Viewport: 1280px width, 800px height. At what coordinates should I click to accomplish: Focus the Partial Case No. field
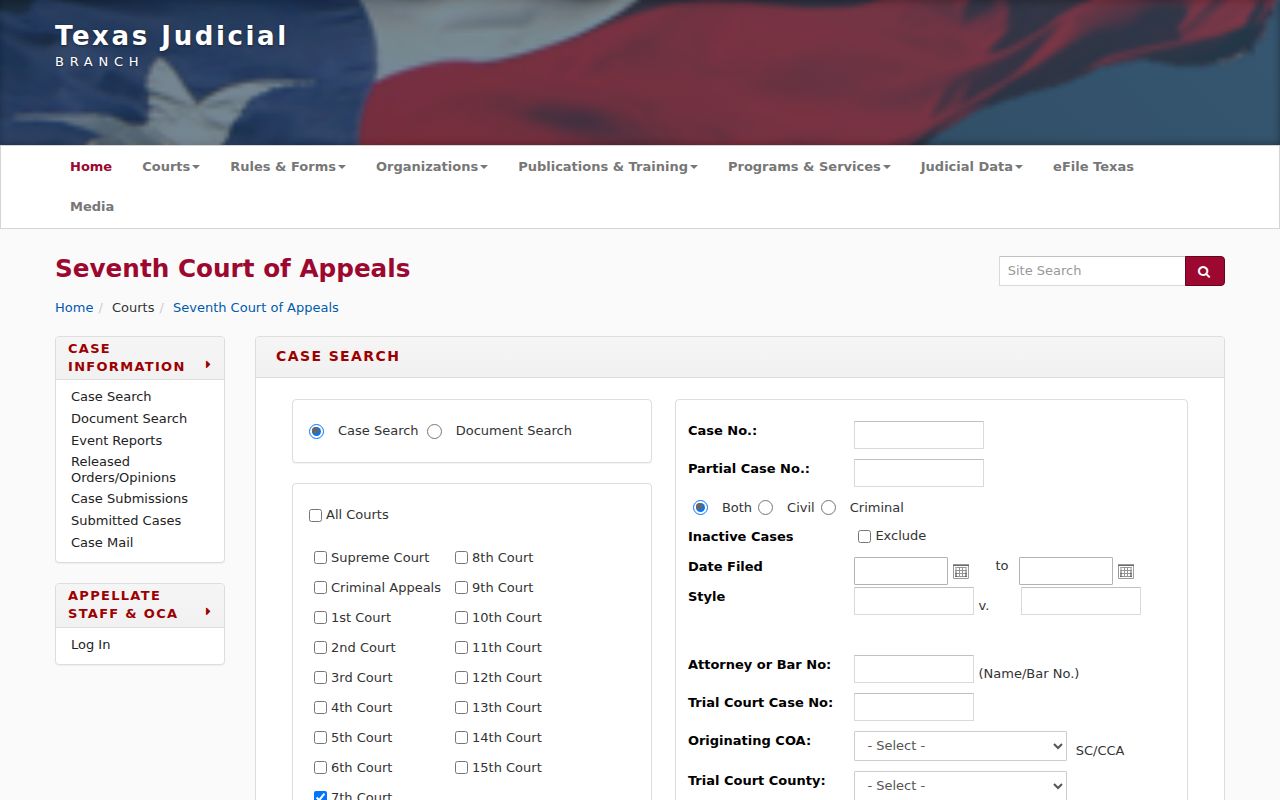[x=919, y=473]
